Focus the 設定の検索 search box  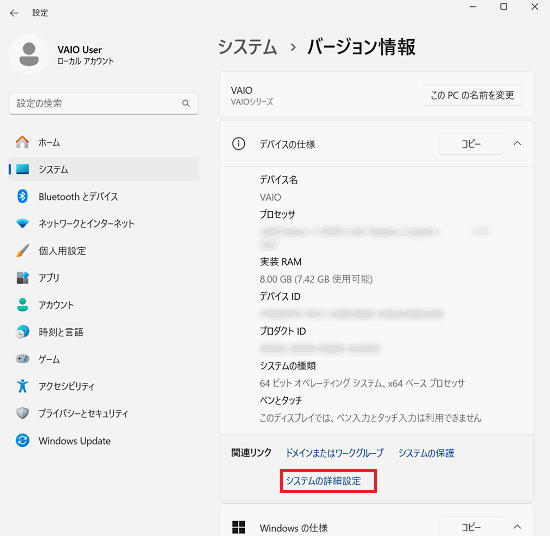(103, 103)
